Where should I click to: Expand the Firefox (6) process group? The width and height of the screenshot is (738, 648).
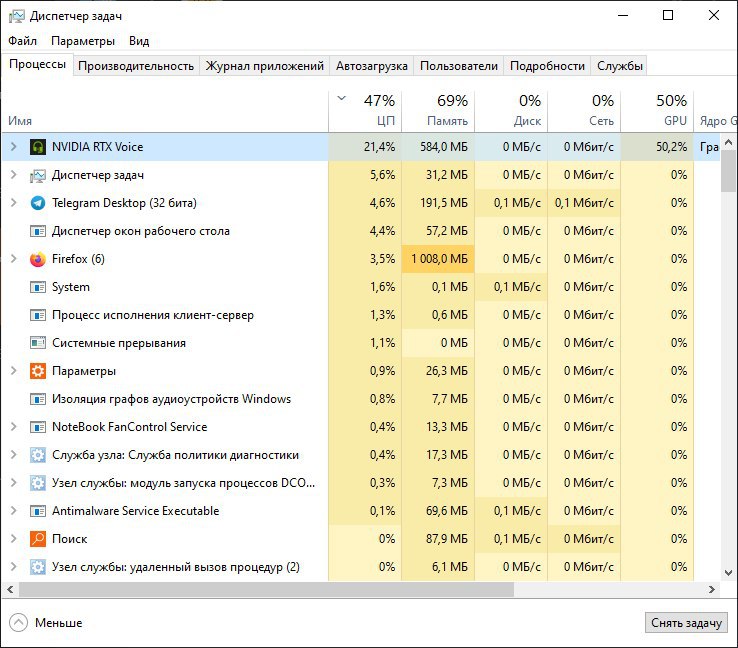14,259
